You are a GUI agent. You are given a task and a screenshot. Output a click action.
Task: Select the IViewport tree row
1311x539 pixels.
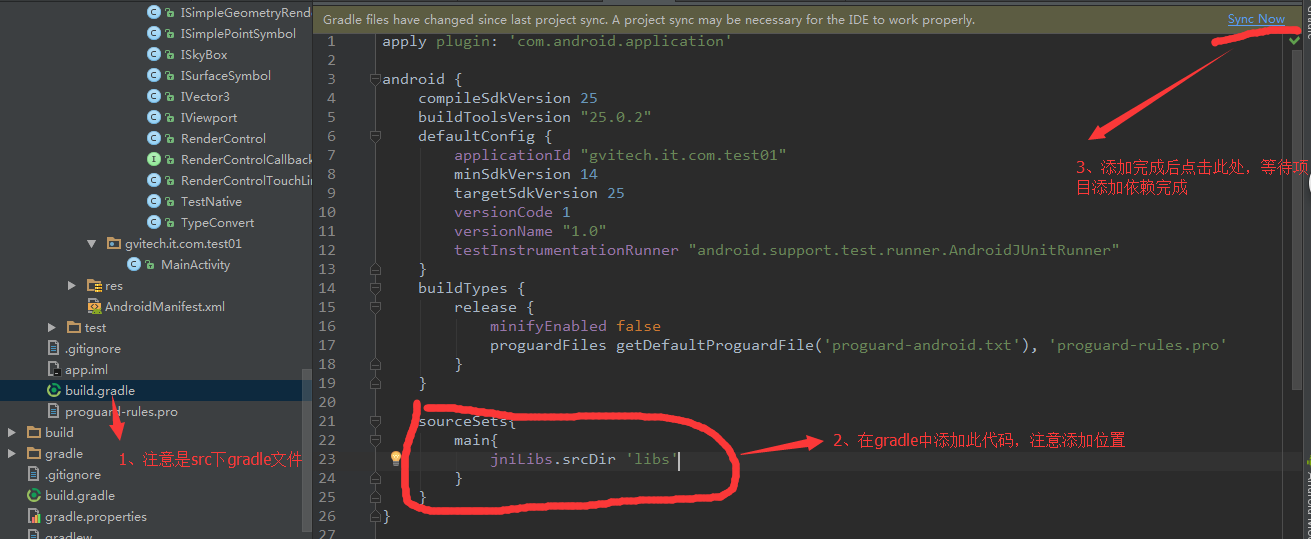(x=156, y=117)
